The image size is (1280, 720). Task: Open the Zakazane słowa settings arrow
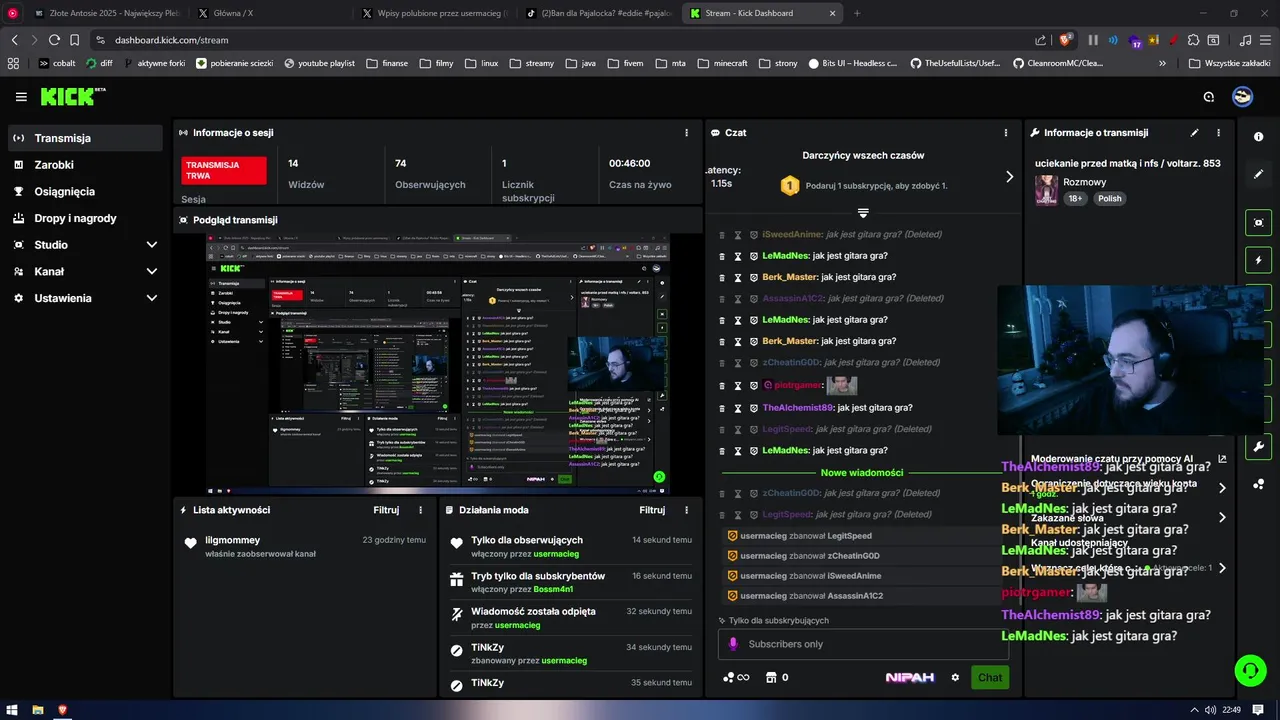(x=1222, y=518)
